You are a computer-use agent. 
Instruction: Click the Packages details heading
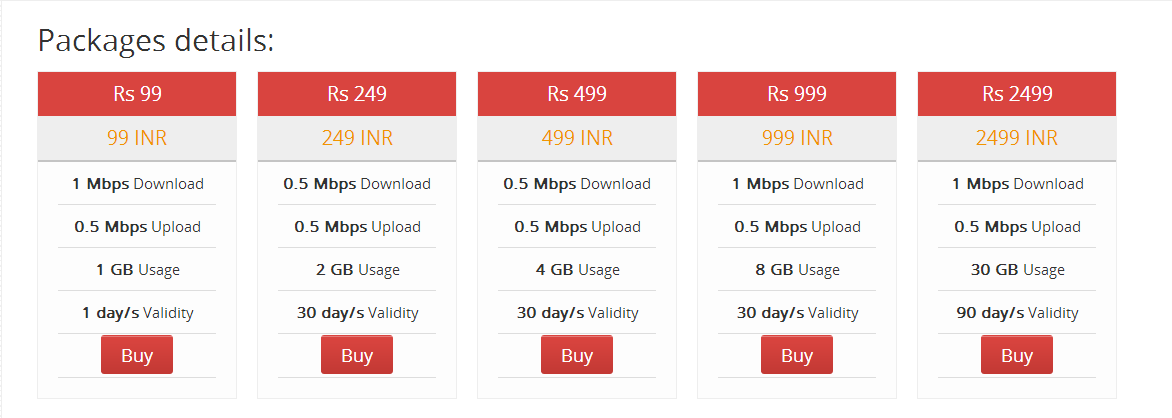coord(156,40)
